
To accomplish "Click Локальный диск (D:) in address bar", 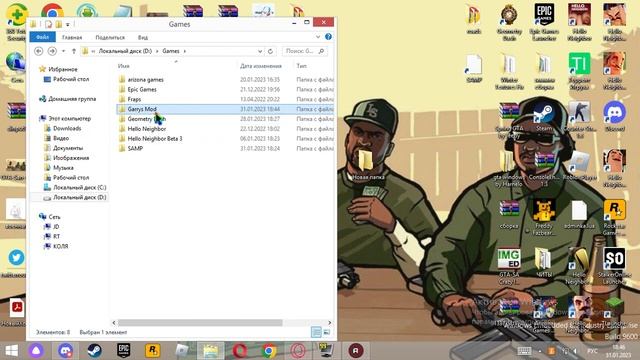I will 125,51.
